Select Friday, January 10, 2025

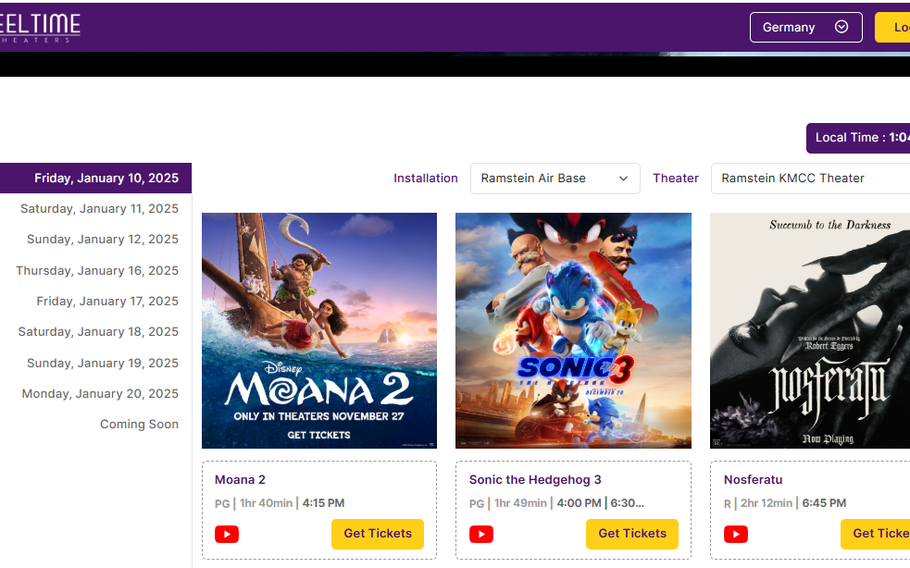pyautogui.click(x=96, y=178)
